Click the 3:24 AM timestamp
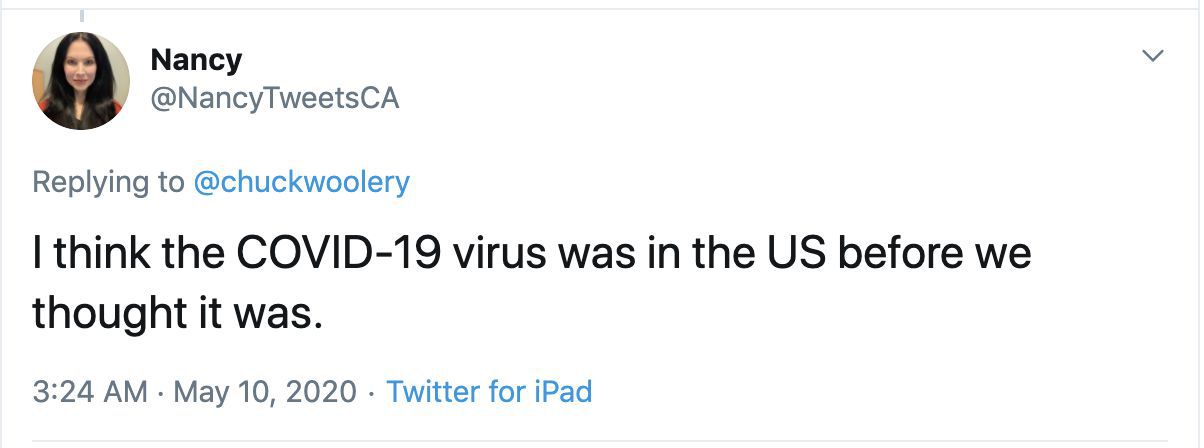1204x448 pixels. coord(90,391)
